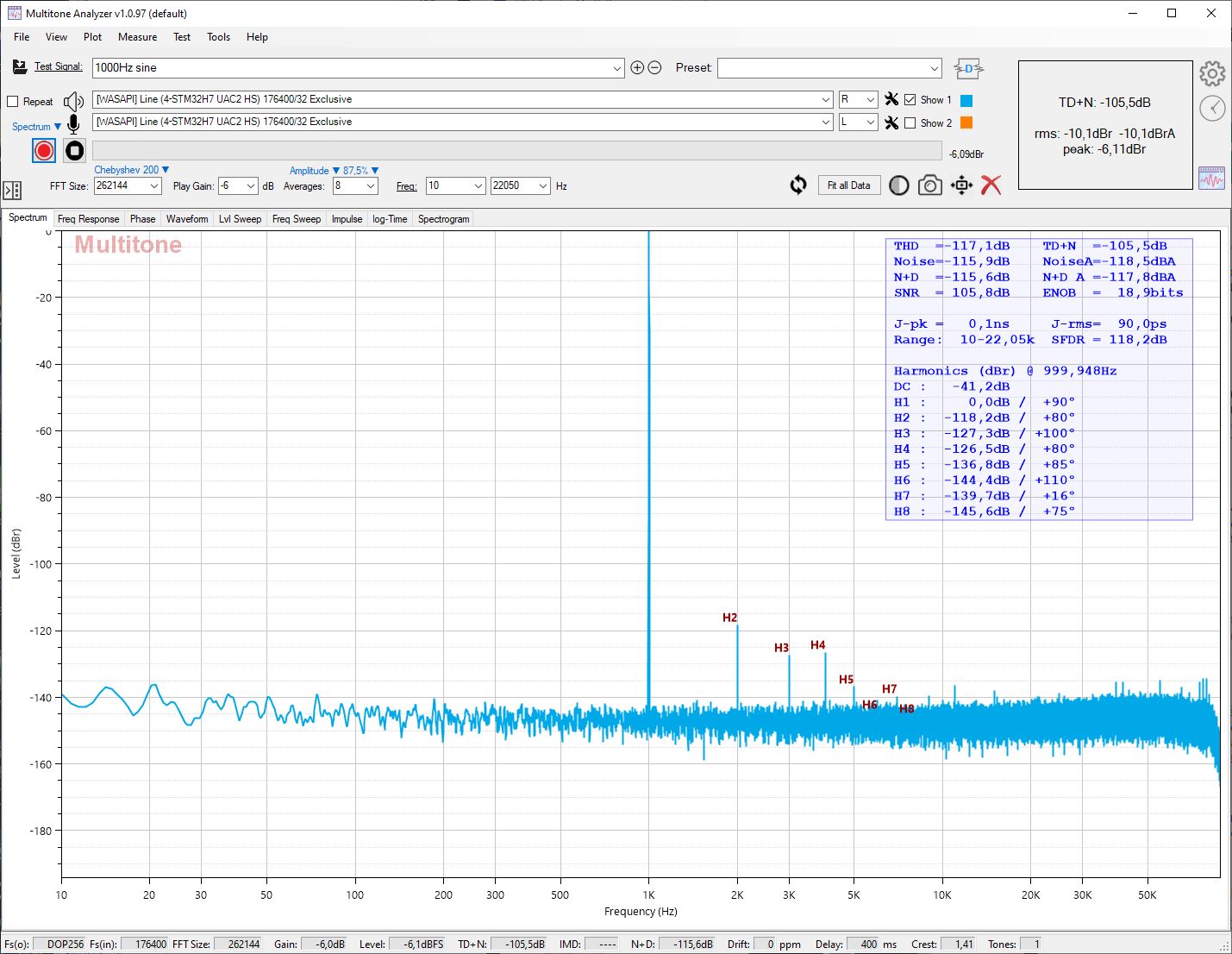
Task: Open the end frequency 22050 dropdown
Action: point(520,185)
